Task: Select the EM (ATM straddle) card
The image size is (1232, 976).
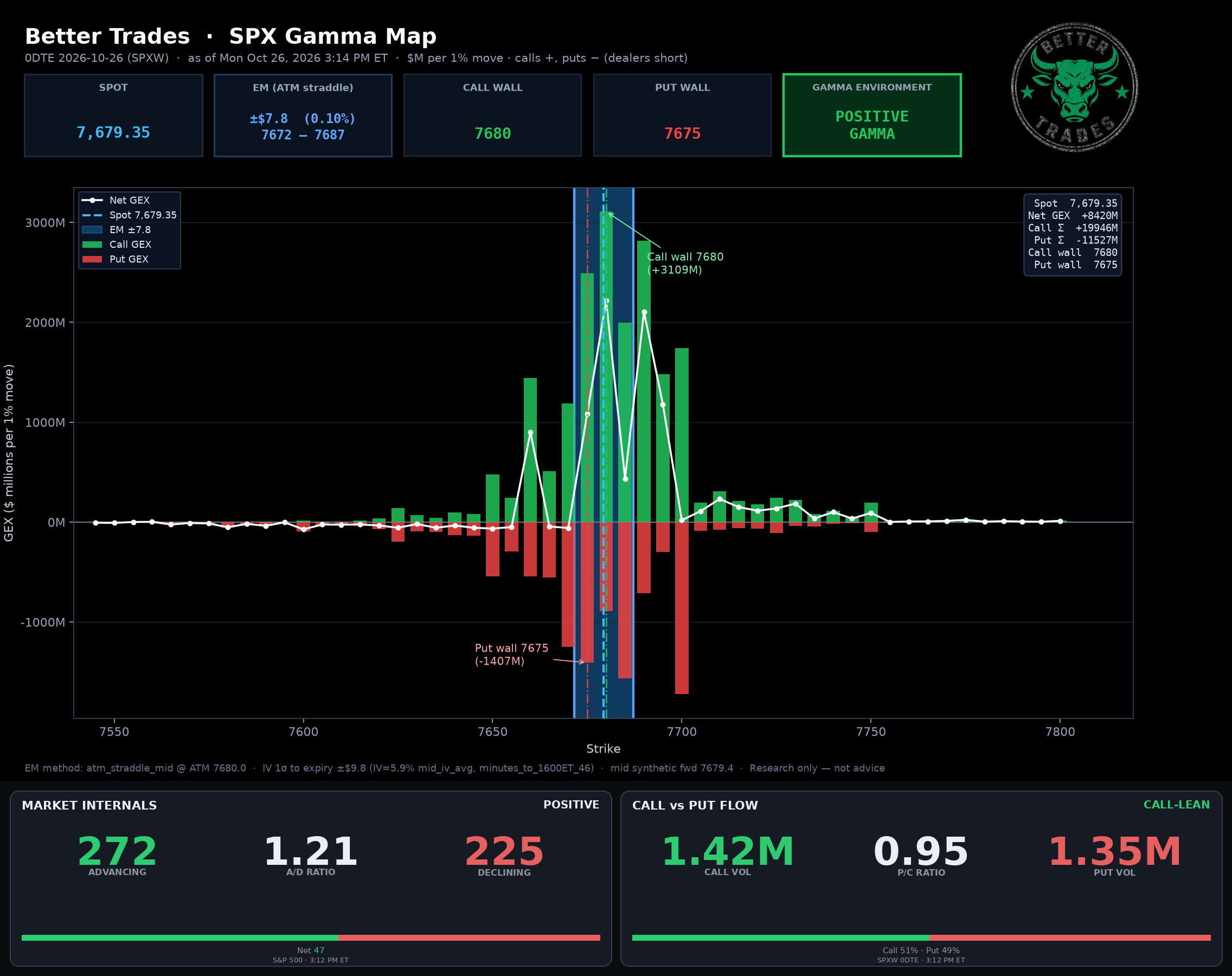Action: coord(303,115)
